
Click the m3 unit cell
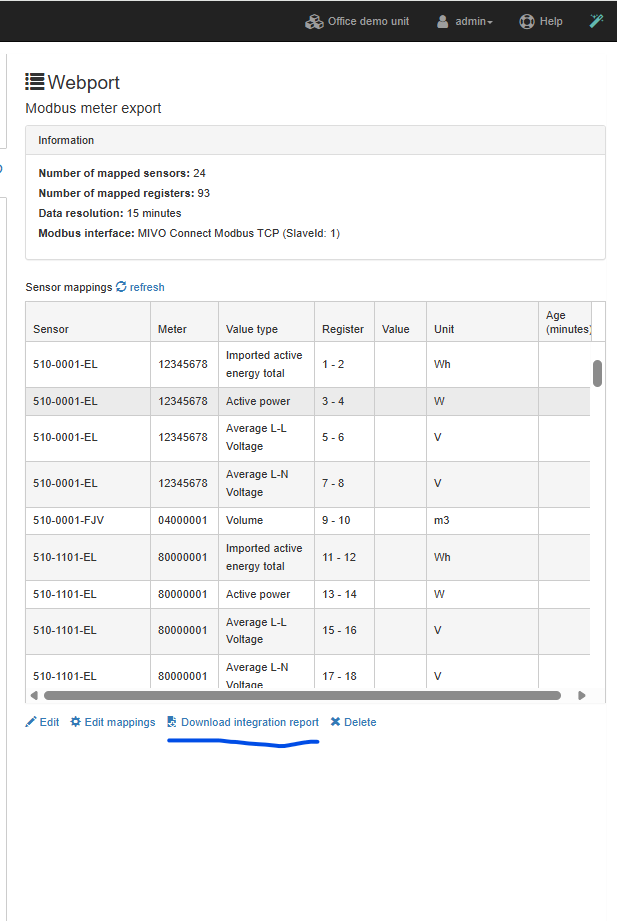tap(482, 520)
